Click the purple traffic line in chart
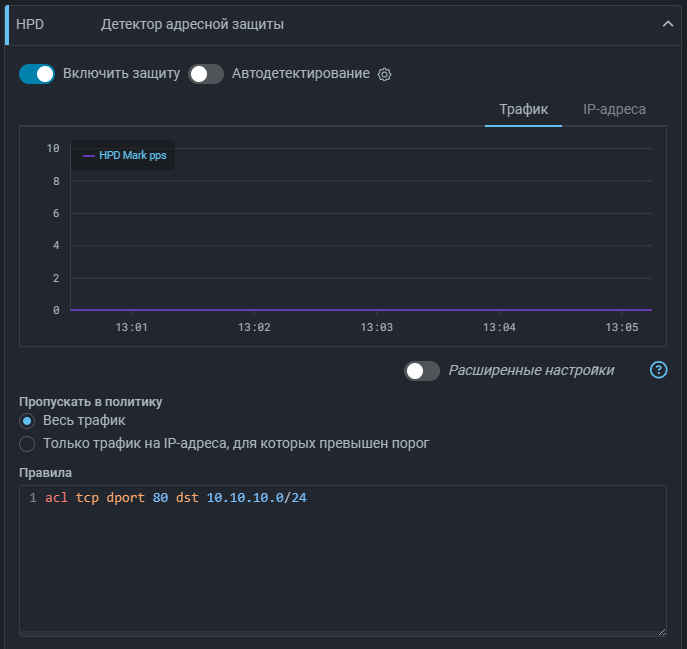 360,310
